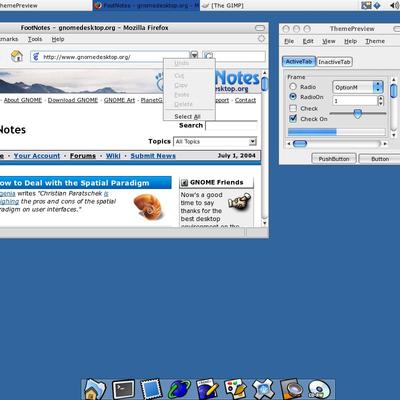400x400 pixels.
Task: Launch the globe web browser in dock
Action: pos(179,389)
